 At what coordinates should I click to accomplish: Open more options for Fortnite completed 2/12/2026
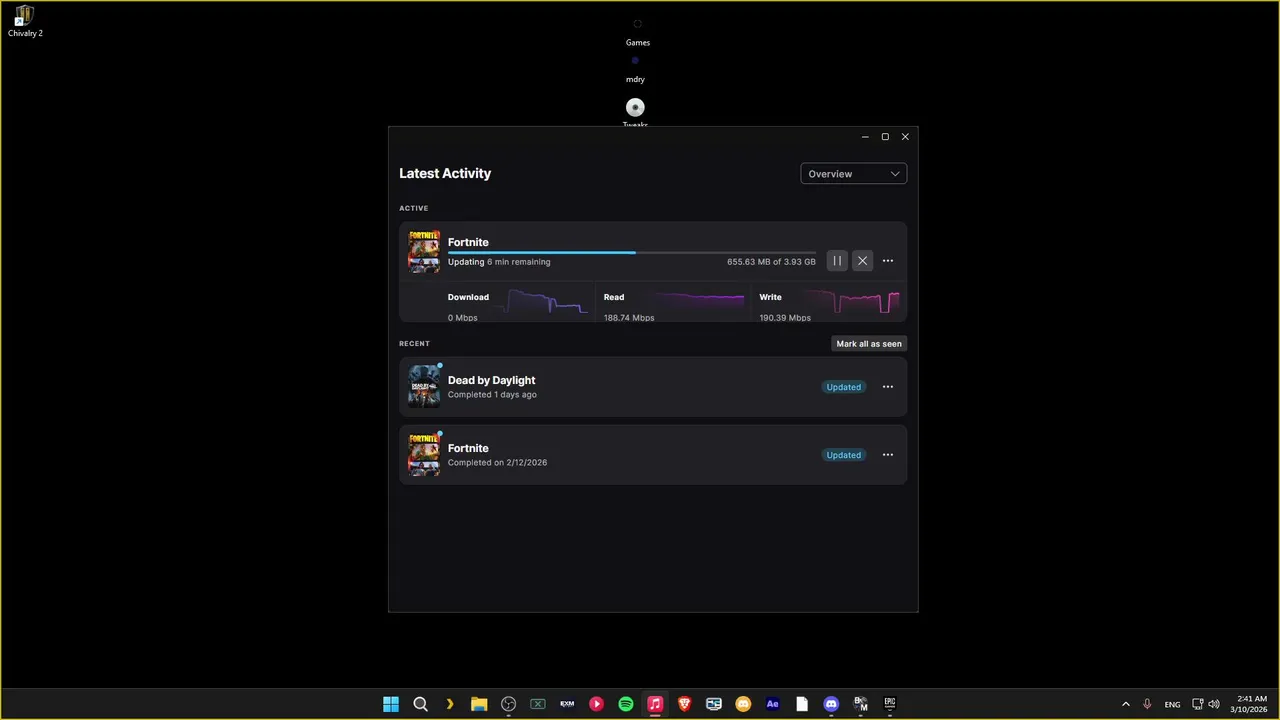(x=888, y=455)
